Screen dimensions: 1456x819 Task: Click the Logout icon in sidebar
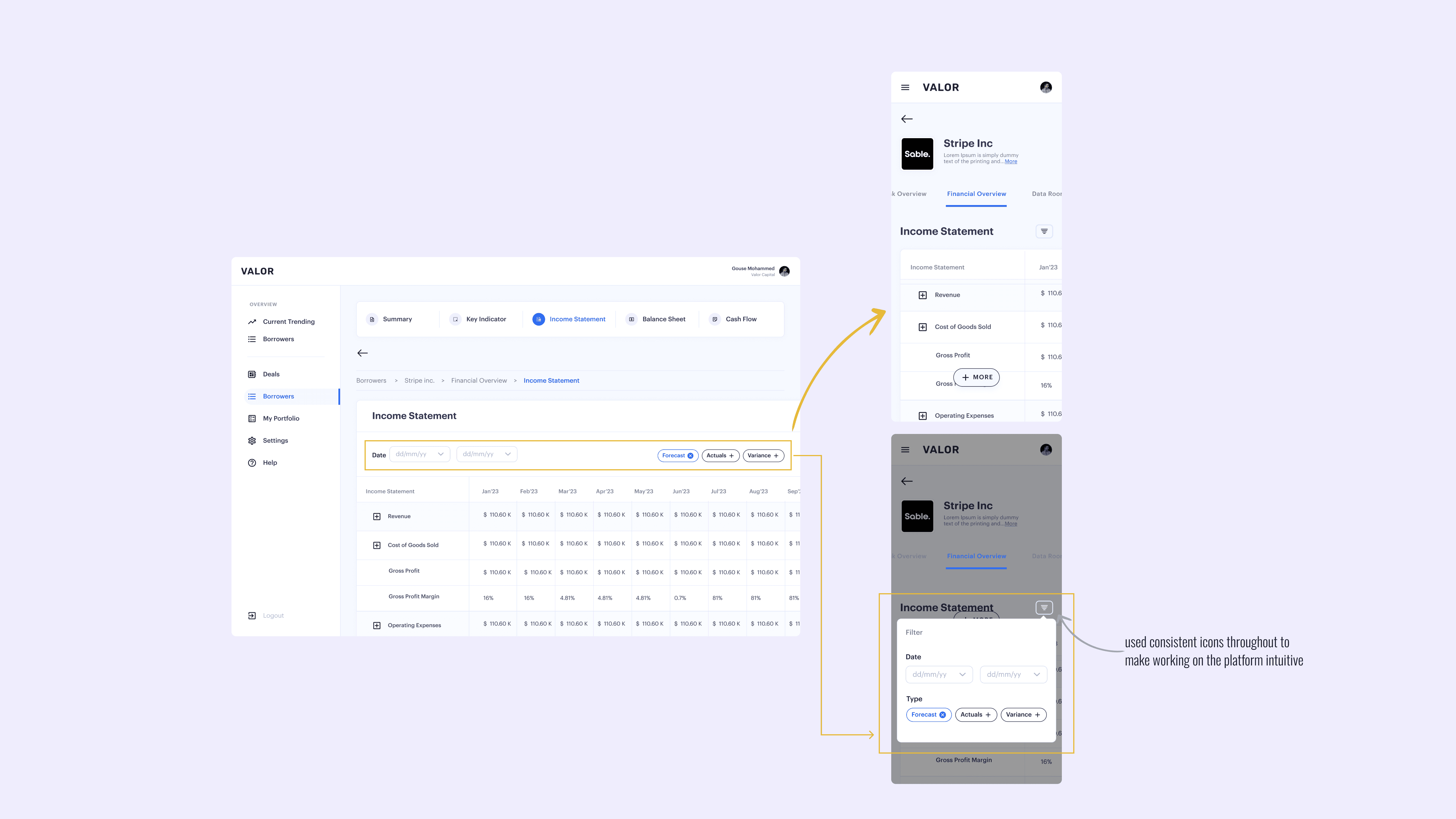tap(252, 615)
